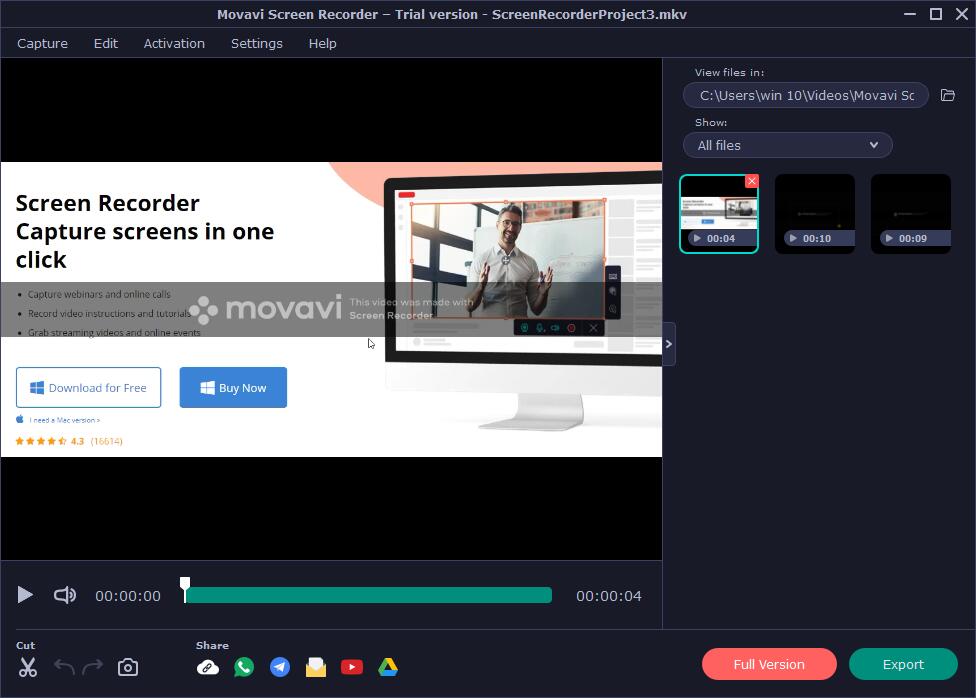Collapse the files panel using the arrow

pos(669,344)
